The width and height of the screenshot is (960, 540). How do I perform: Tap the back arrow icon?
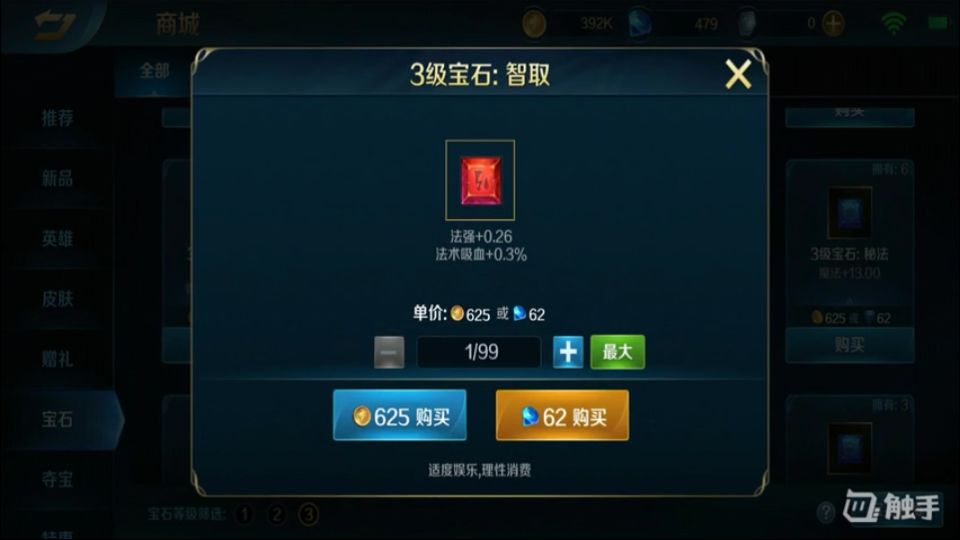pos(55,26)
